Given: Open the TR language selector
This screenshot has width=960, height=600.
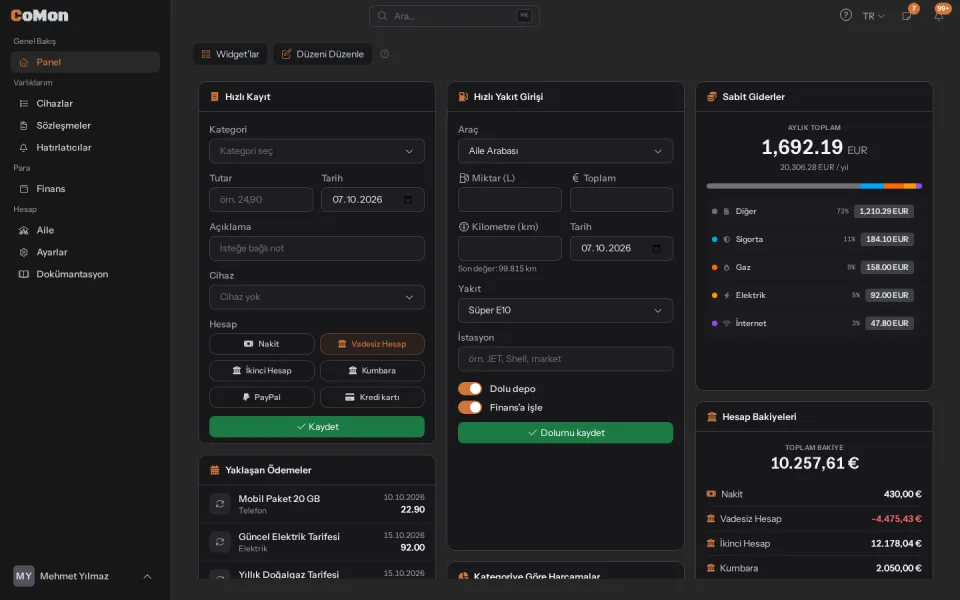Looking at the screenshot, I should coord(874,16).
